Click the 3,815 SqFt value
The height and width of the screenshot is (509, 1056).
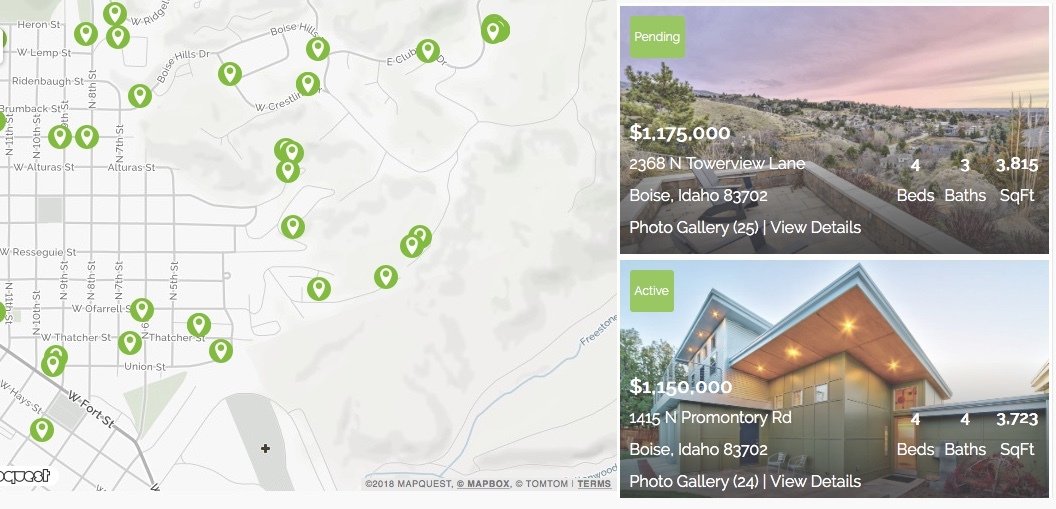click(1017, 165)
